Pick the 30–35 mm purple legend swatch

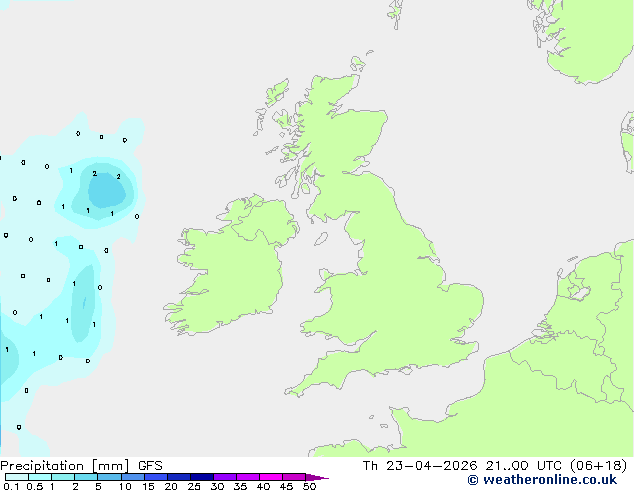point(225,477)
